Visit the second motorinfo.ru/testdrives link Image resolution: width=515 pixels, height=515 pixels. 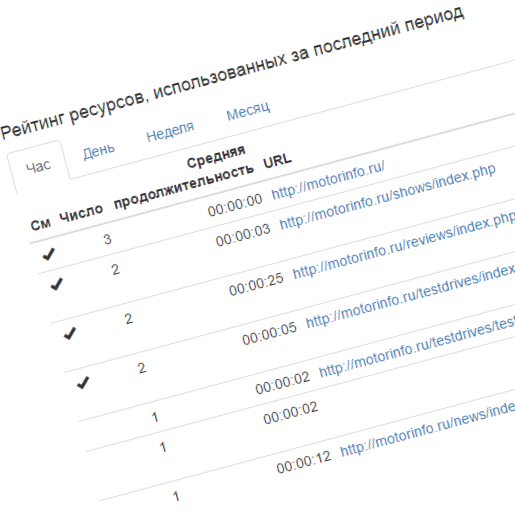pyautogui.click(x=417, y=347)
